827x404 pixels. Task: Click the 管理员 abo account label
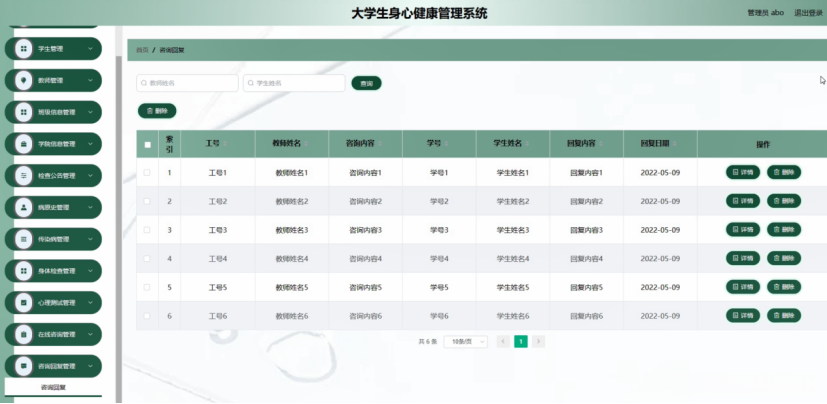tap(765, 13)
